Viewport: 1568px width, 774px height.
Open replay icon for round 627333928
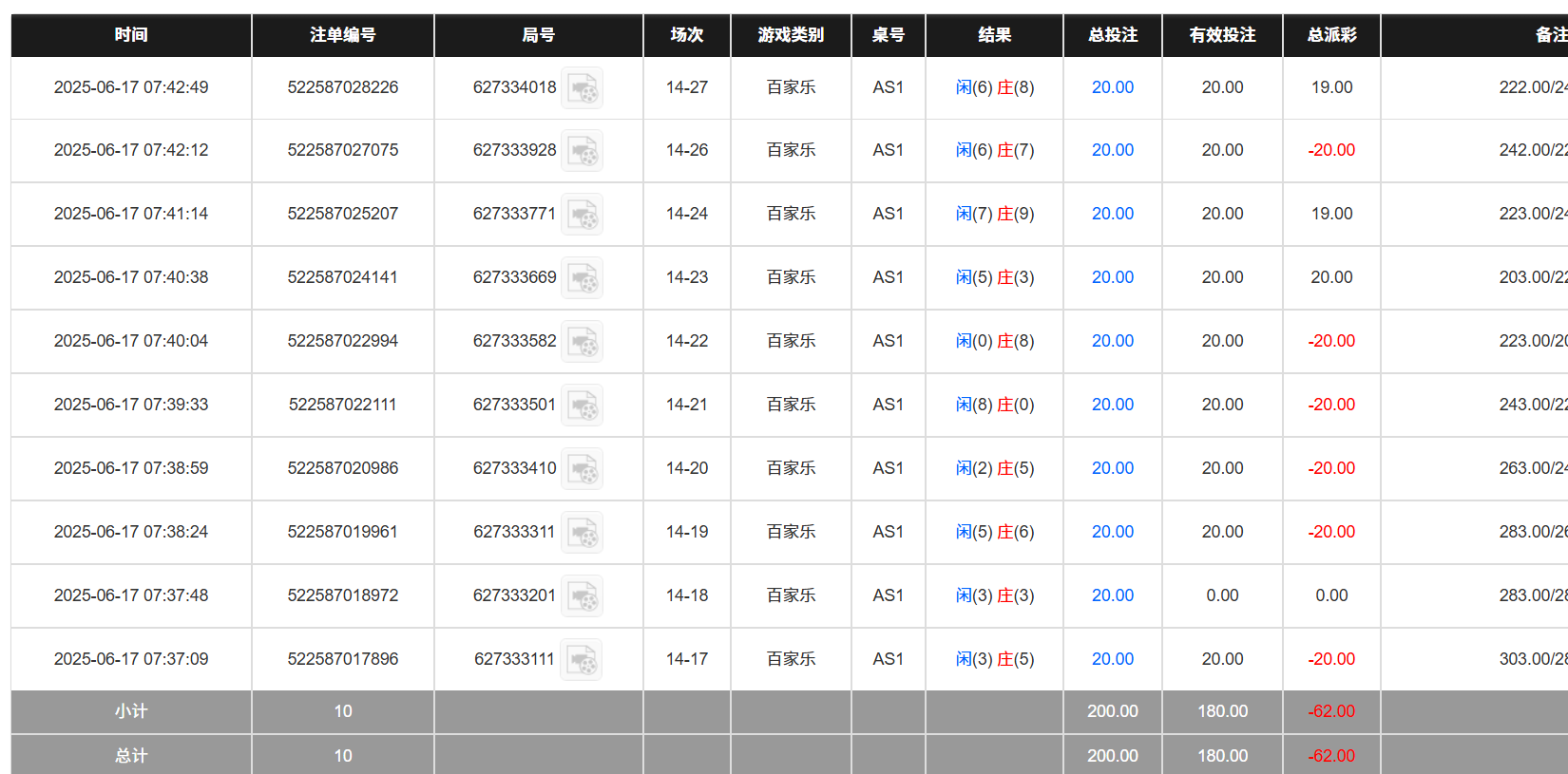coord(582,151)
